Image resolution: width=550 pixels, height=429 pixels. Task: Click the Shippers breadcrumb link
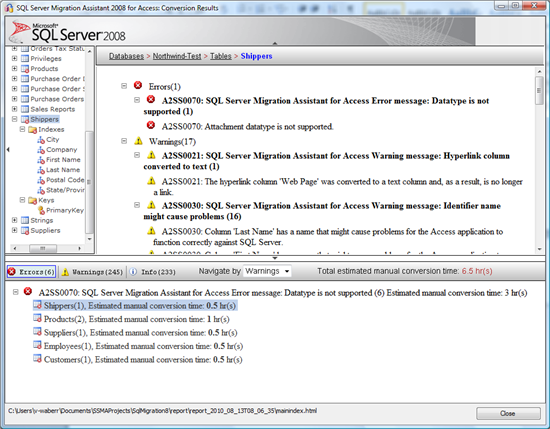click(x=256, y=56)
